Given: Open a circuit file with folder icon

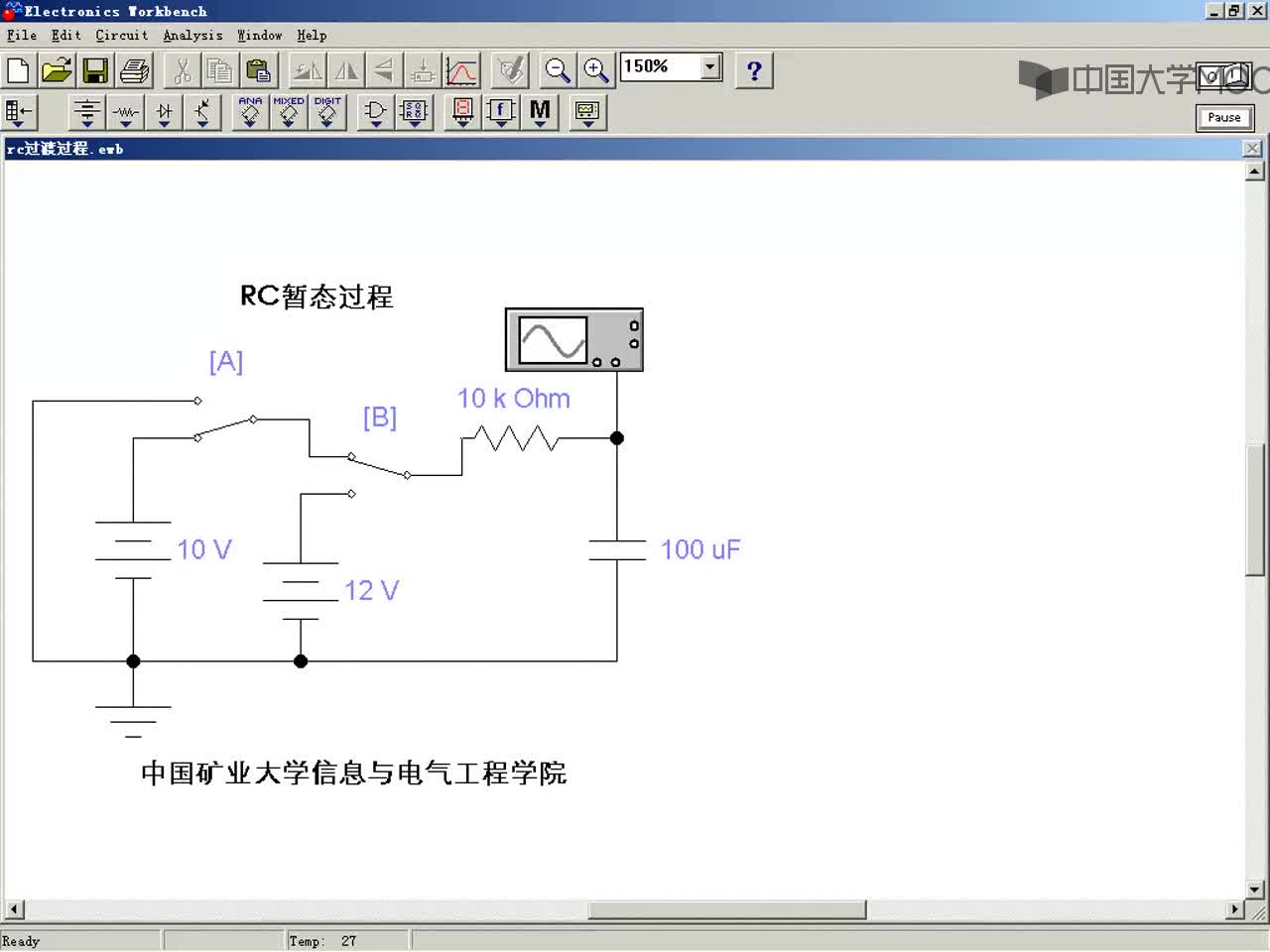Looking at the screenshot, I should tap(57, 70).
